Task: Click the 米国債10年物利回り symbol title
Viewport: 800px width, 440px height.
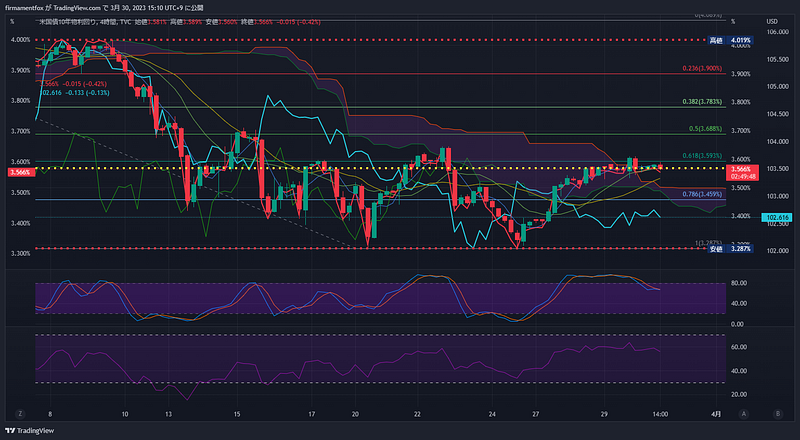Action: [x=70, y=22]
